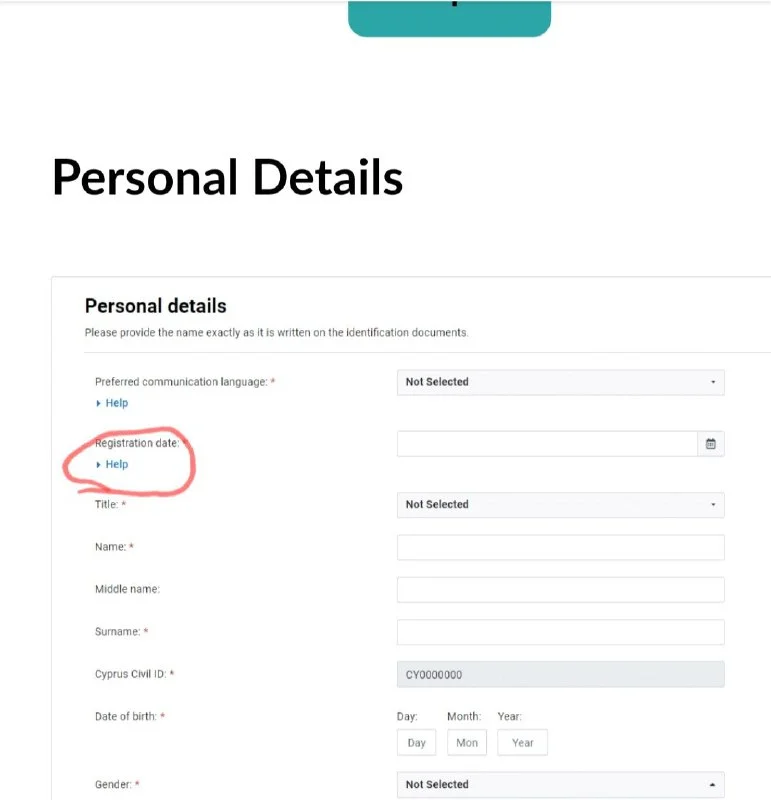Viewport: 771px width, 800px height.
Task: Open the Preferred communication language dropdown
Action: (560, 382)
